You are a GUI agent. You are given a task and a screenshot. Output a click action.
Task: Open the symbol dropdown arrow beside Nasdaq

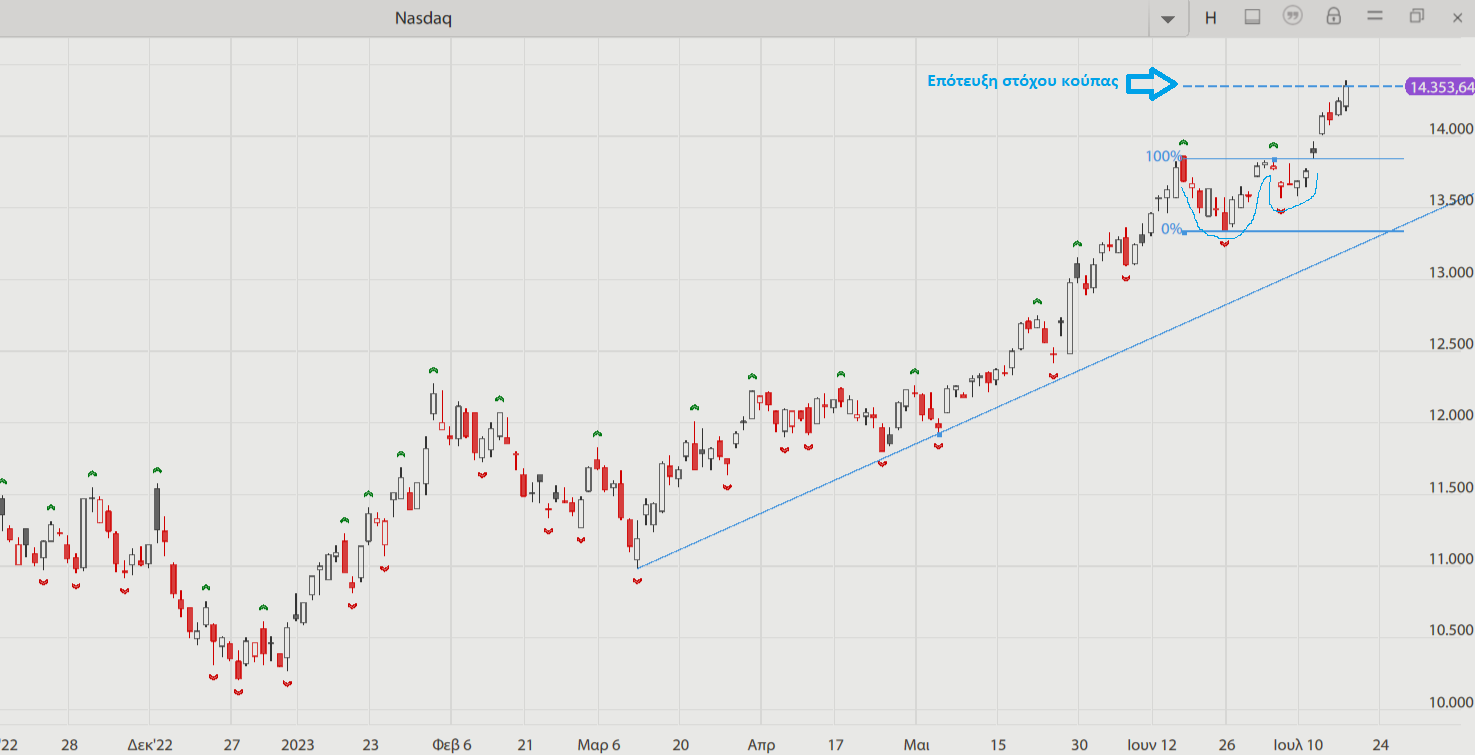tap(1167, 18)
